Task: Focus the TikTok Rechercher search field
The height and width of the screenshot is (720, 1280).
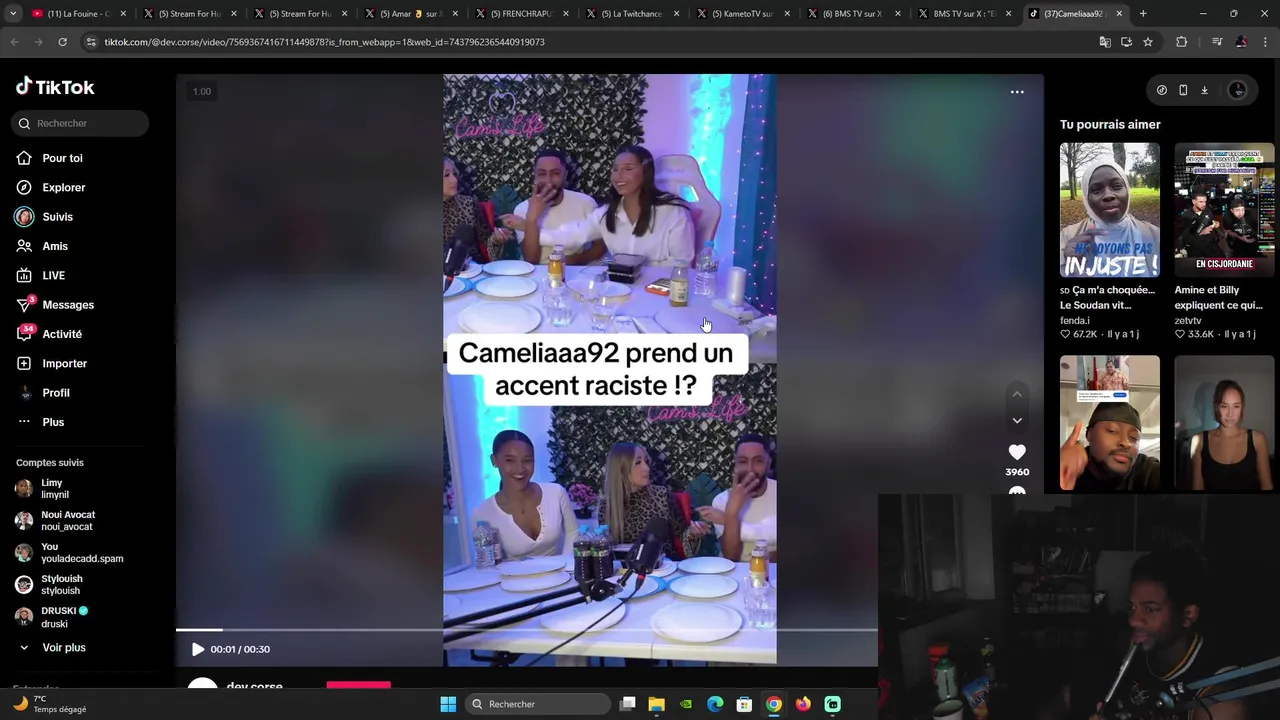Action: coord(80,123)
